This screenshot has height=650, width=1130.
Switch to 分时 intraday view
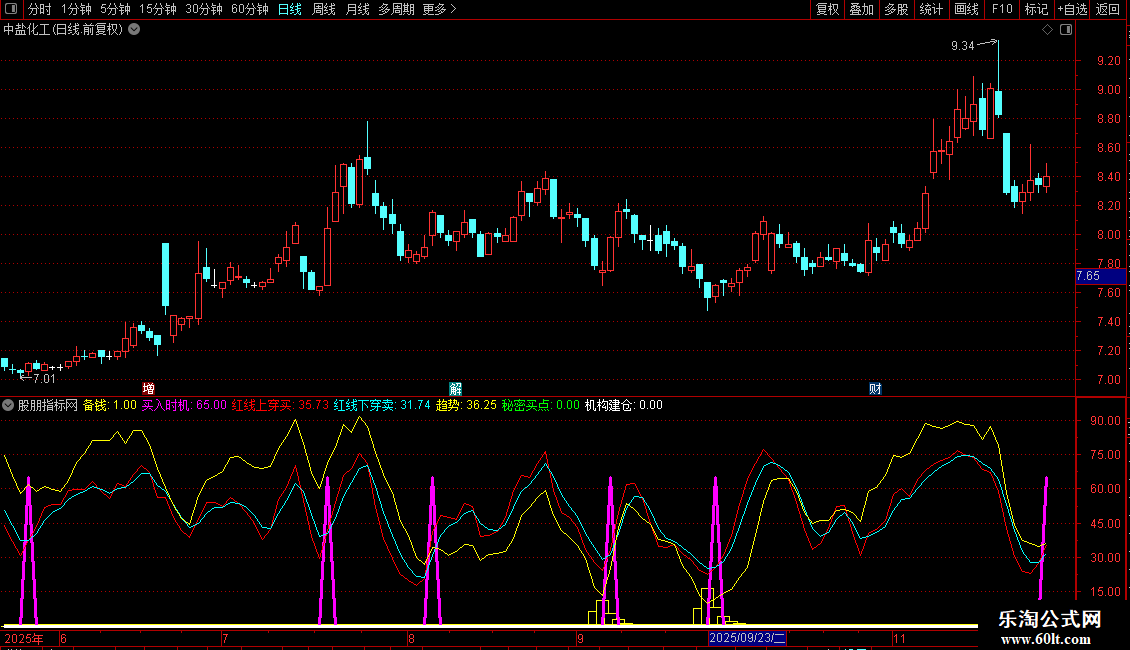[x=40, y=9]
